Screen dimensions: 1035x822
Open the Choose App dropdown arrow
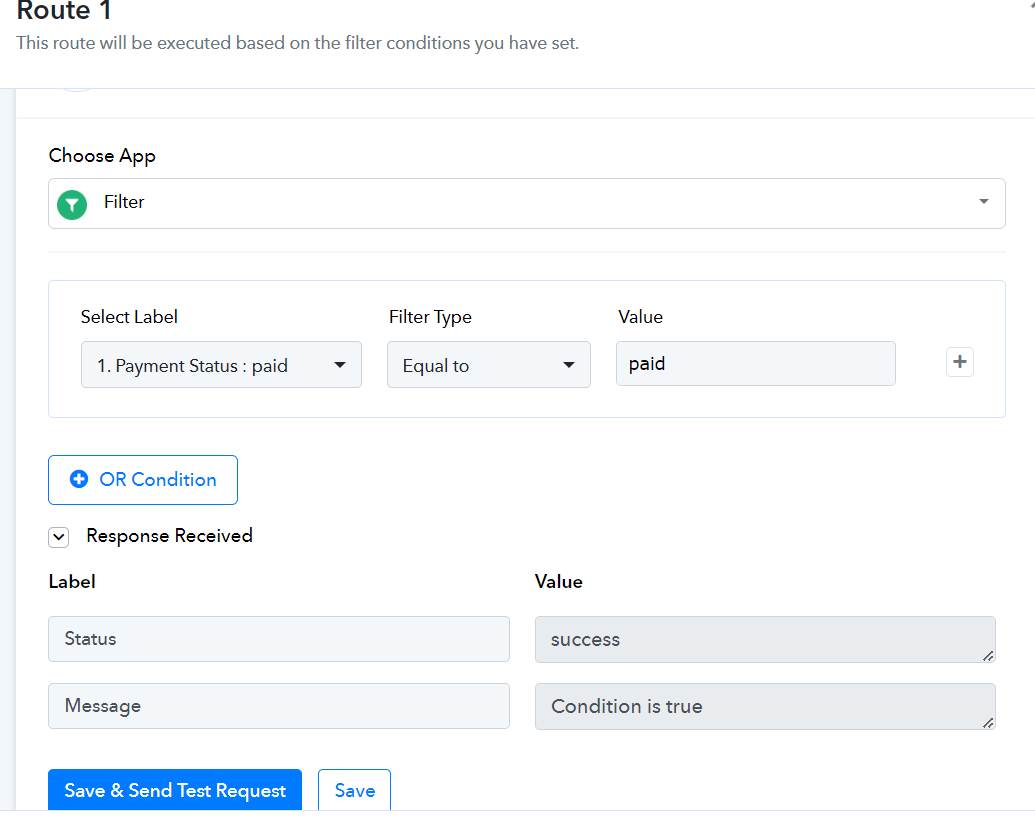pos(984,202)
